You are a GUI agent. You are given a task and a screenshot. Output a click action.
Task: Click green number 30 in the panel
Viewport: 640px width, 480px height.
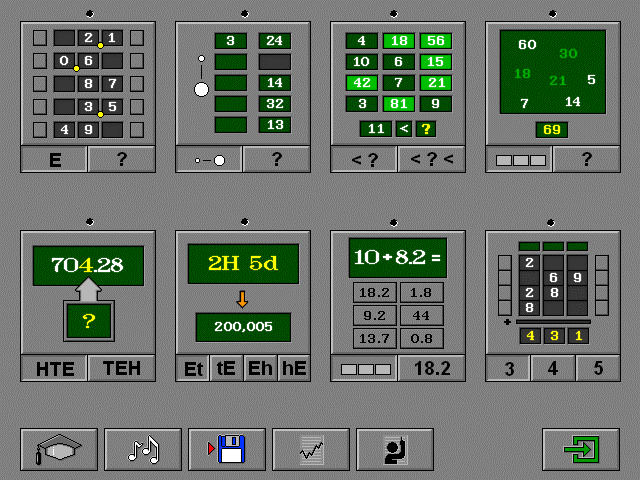(568, 53)
